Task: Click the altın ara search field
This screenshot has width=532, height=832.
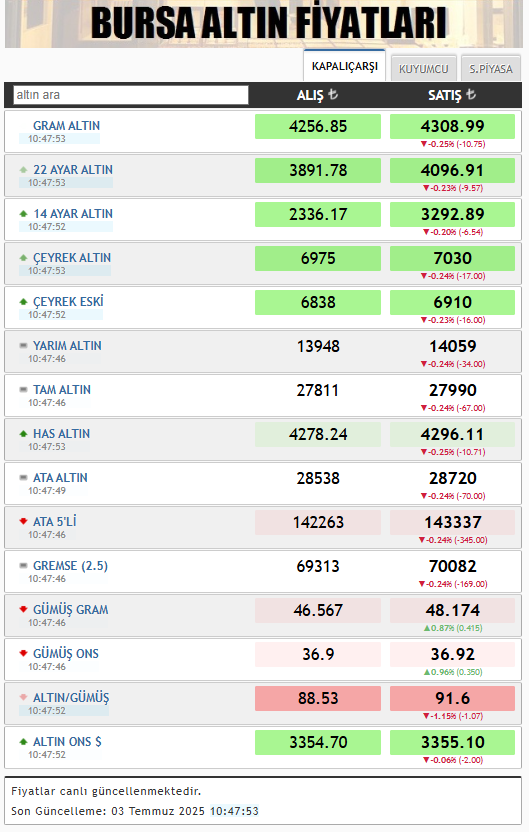Action: coord(131,95)
